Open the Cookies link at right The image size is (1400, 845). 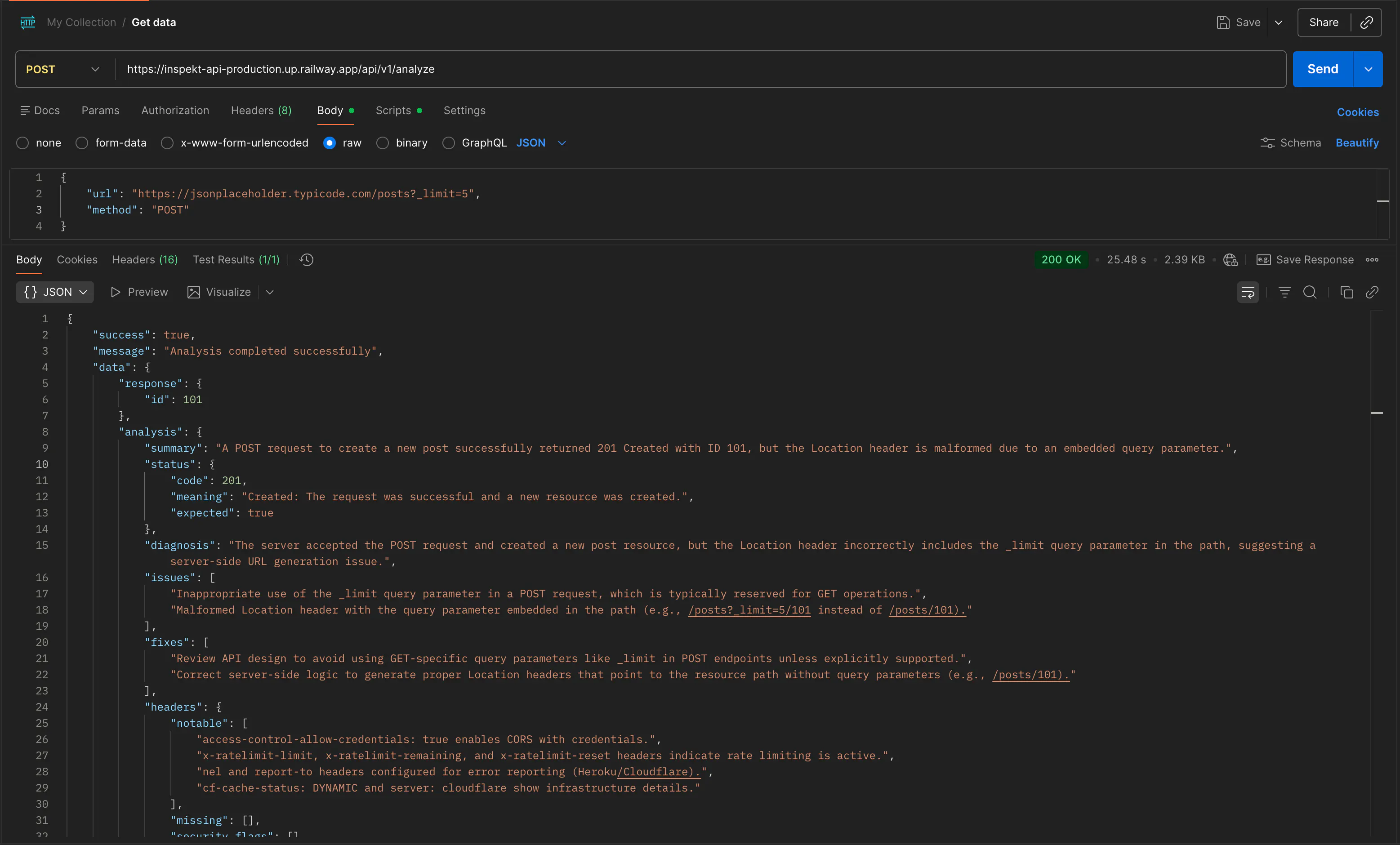(1357, 112)
